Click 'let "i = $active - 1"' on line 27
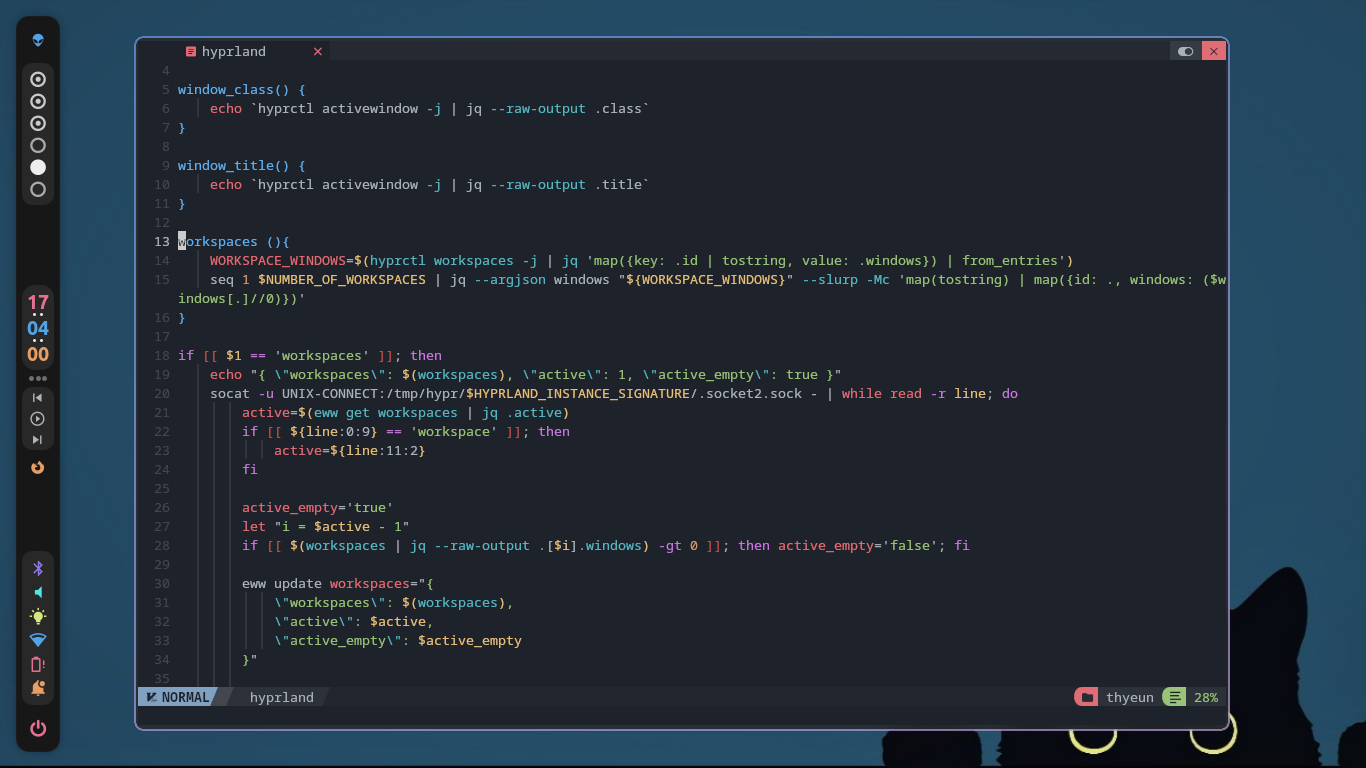The width and height of the screenshot is (1366, 768). [326, 526]
